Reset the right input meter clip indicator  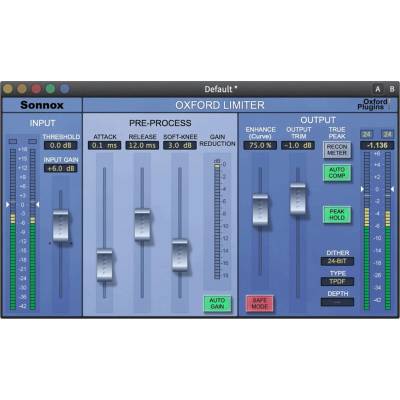[x=32, y=142]
